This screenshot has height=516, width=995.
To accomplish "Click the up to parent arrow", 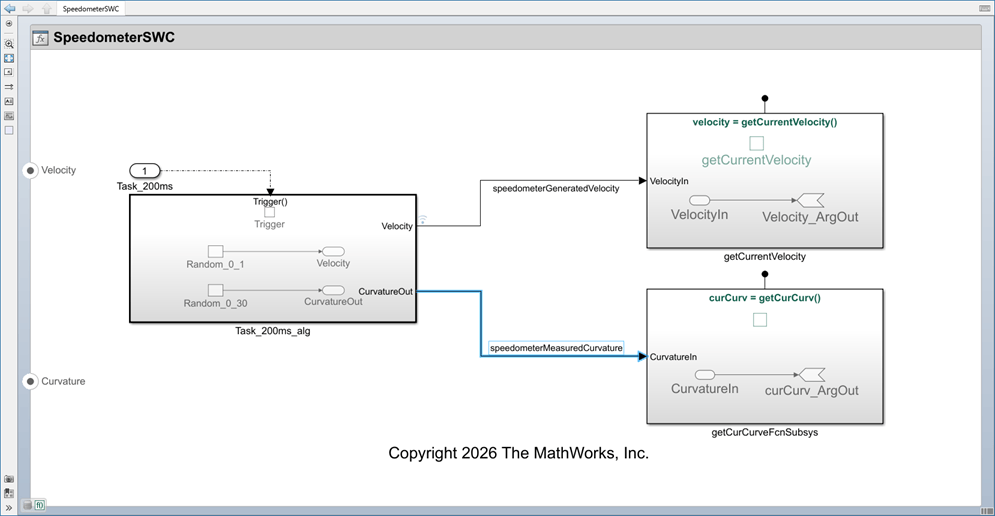I will 46,8.
